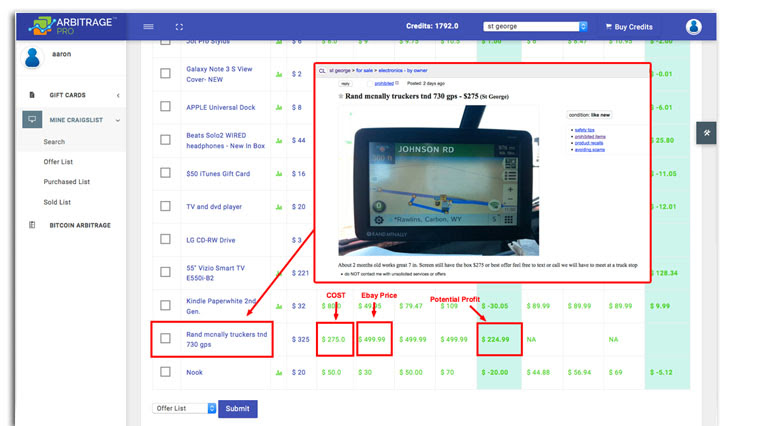The height and width of the screenshot is (426, 758).
Task: Open the Nook listing link
Action: point(194,372)
